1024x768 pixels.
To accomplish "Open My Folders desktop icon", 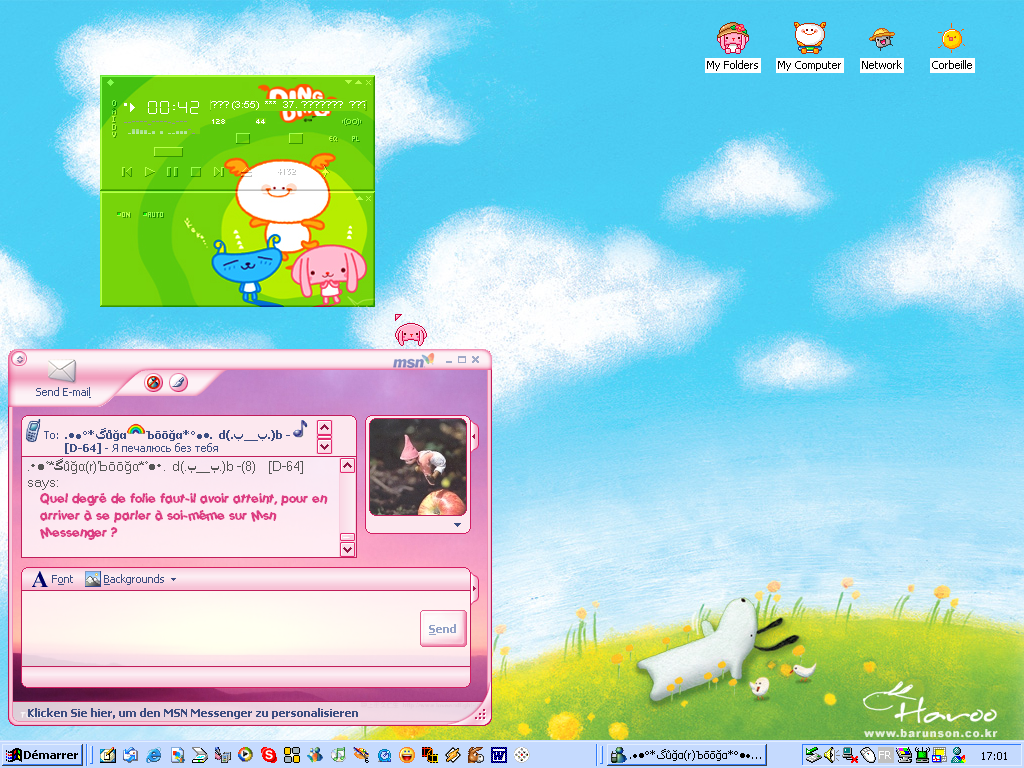I will (732, 46).
